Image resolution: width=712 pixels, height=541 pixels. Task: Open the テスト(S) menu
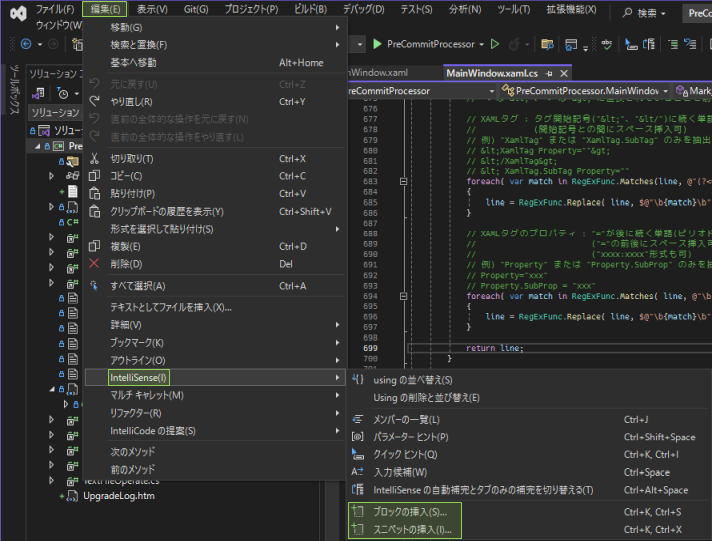(x=416, y=9)
